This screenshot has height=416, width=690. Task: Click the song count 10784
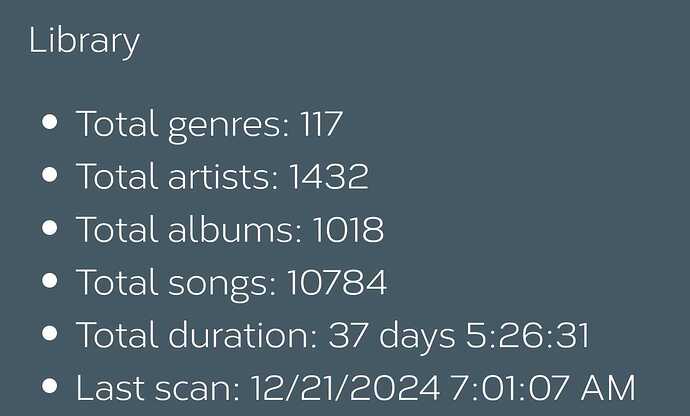point(337,282)
